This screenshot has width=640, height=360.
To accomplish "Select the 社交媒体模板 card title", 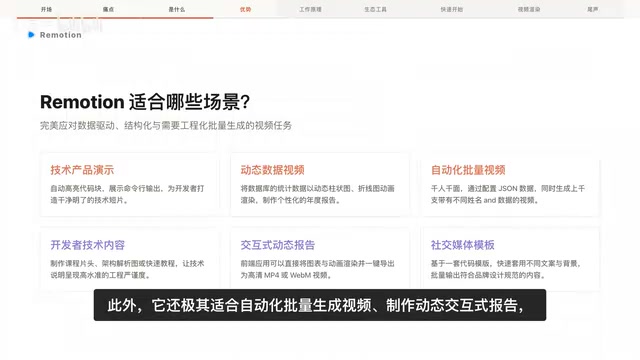I will pyautogui.click(x=462, y=245).
